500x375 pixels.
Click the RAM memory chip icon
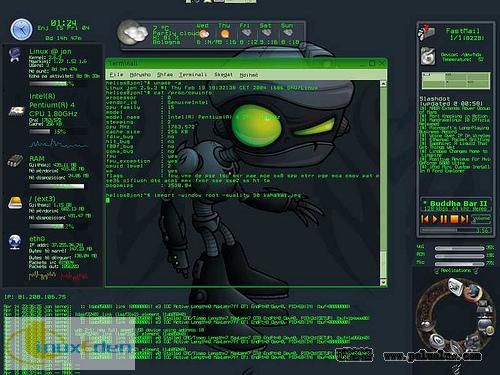coord(15,161)
